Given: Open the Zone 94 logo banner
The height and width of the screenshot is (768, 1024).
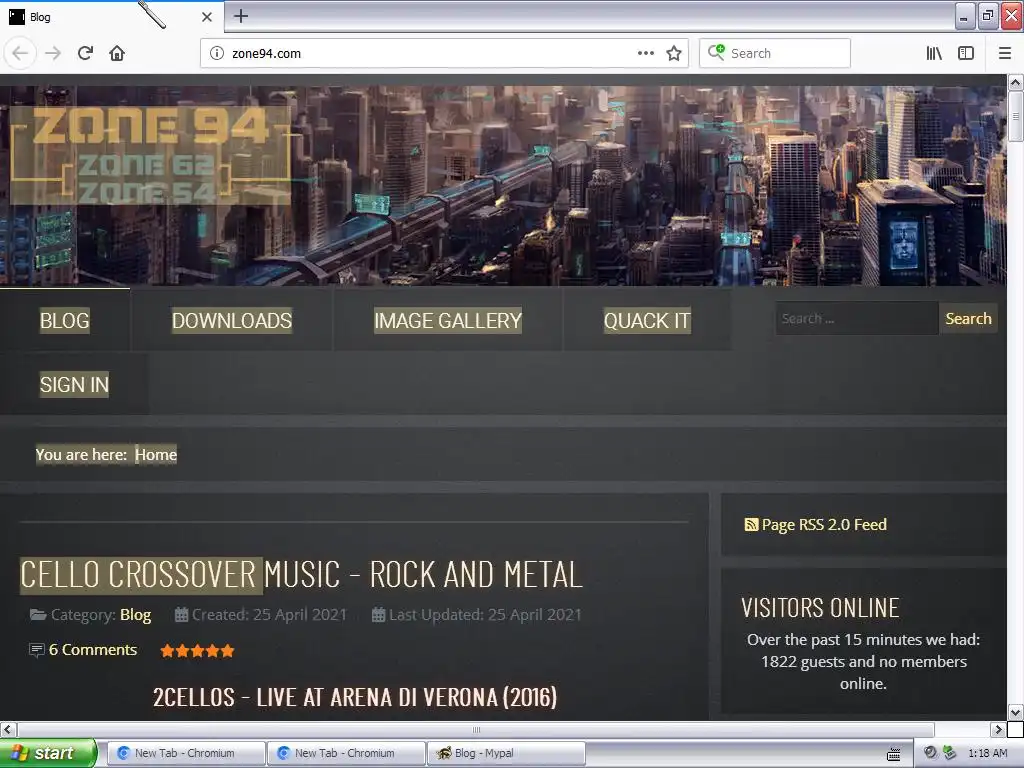Looking at the screenshot, I should click(x=150, y=155).
